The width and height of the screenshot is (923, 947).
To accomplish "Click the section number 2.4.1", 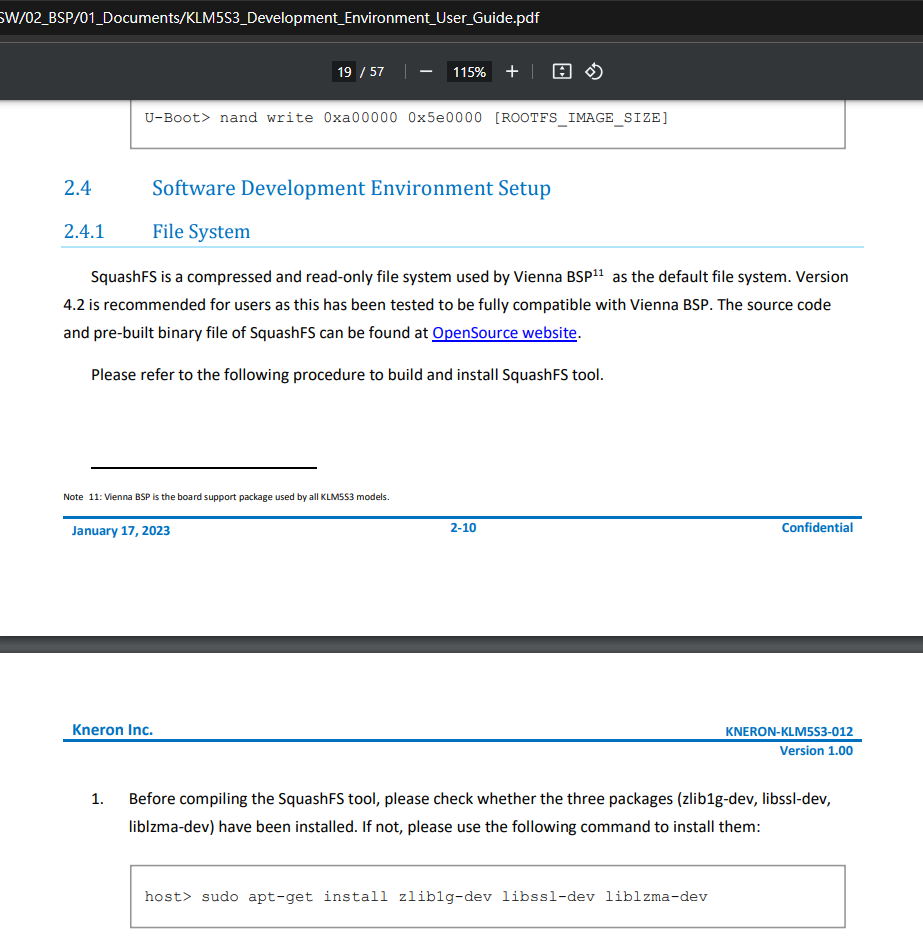I will (84, 231).
